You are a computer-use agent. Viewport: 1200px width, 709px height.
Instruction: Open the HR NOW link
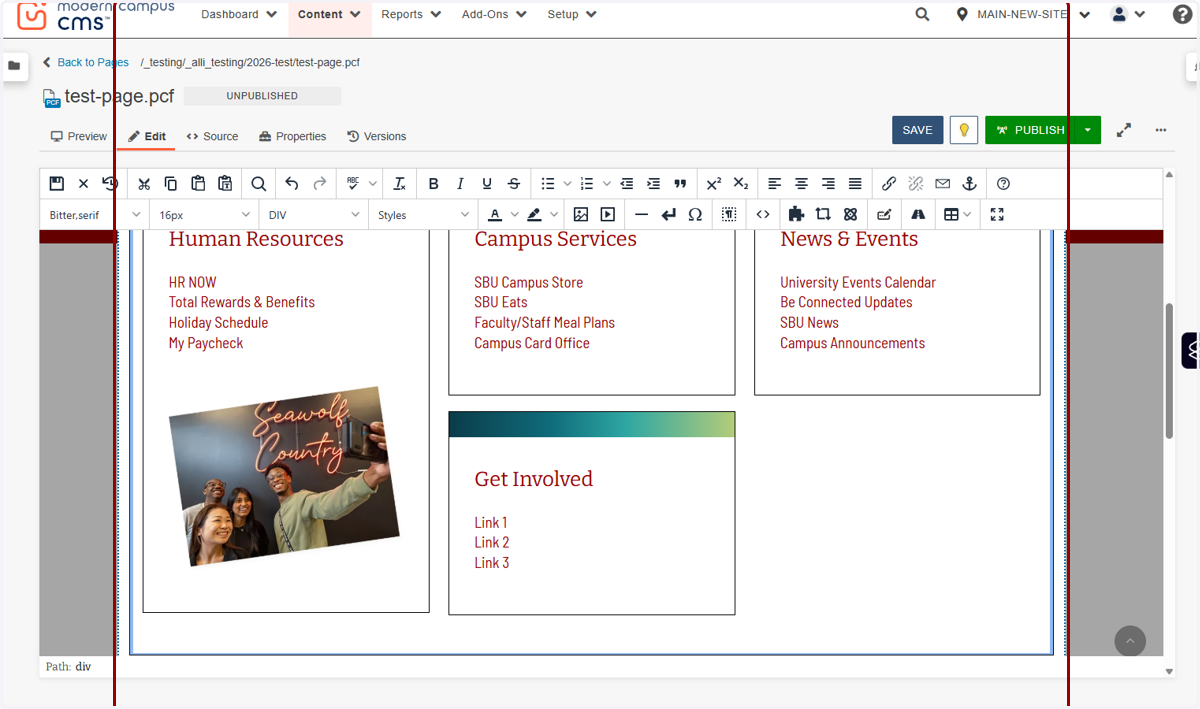[x=192, y=282]
